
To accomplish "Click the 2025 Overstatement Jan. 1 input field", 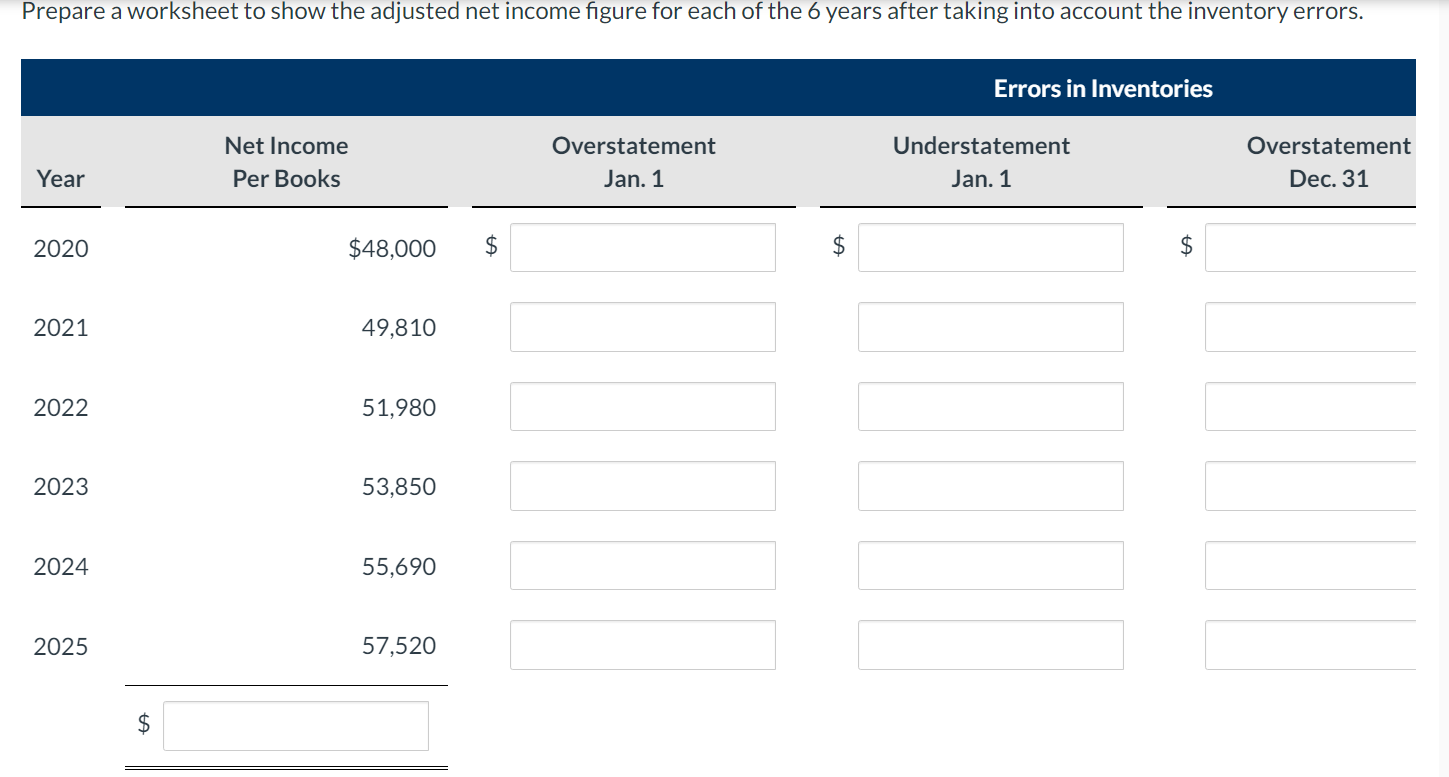I will click(x=643, y=645).
